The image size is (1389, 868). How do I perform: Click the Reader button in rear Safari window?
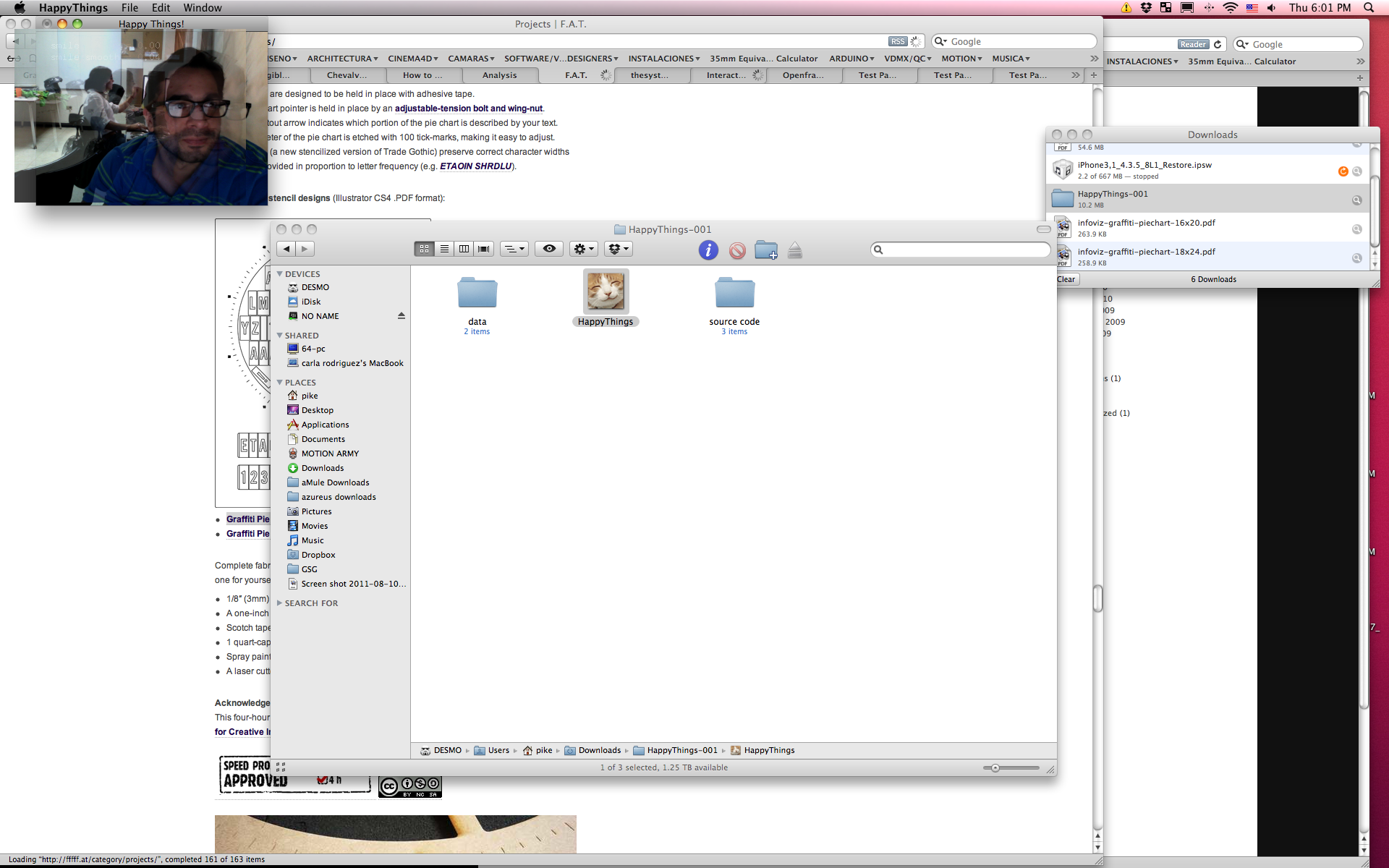click(1193, 44)
